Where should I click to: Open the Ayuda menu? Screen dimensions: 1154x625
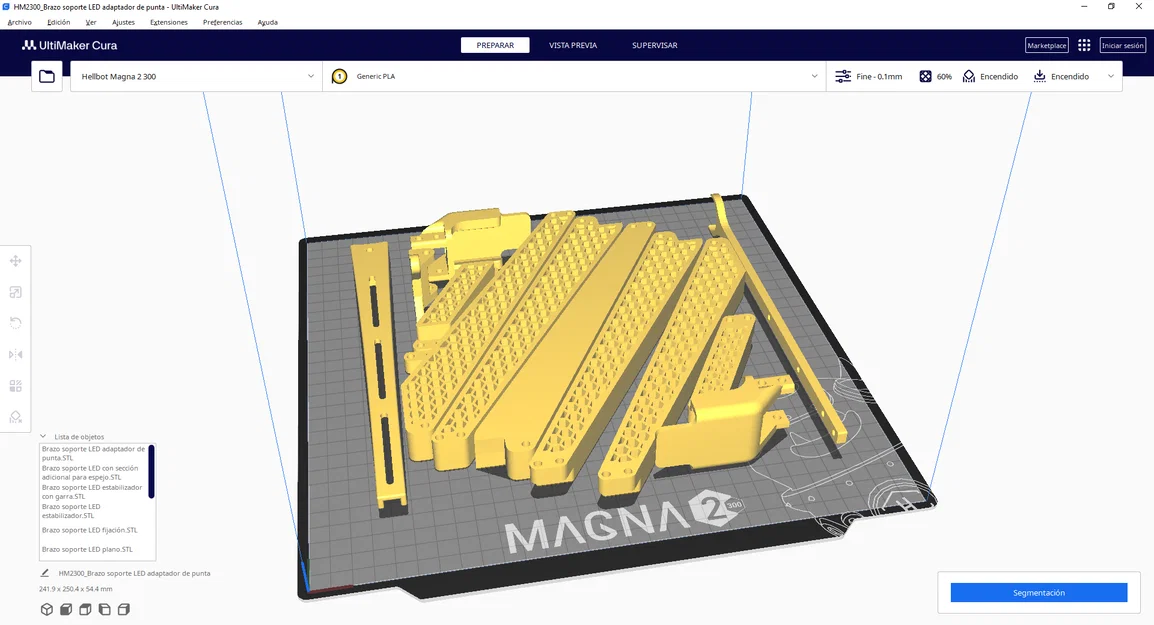[x=267, y=22]
